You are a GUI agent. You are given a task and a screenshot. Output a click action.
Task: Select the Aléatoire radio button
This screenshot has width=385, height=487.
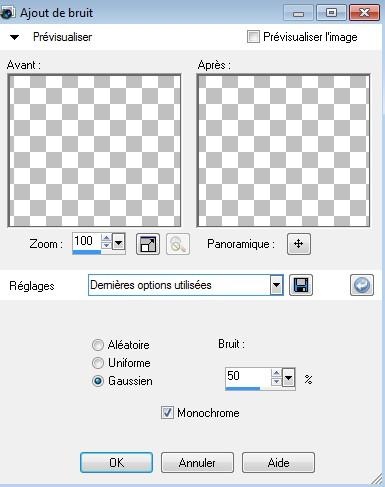98,345
